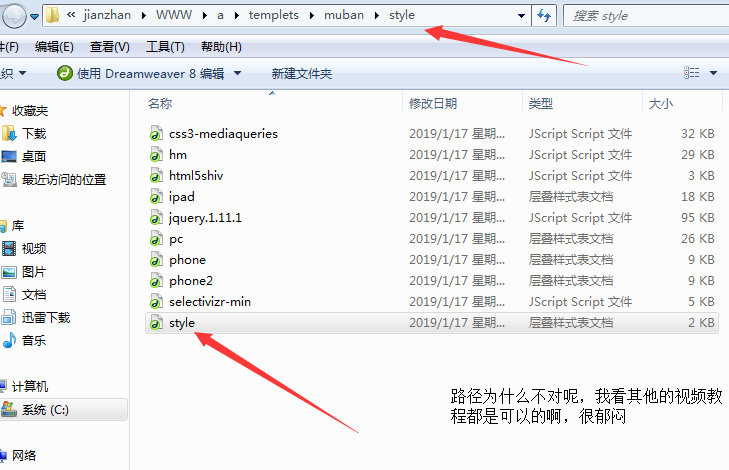Go to muban folder in breadcrumb
The image size is (729, 470).
344,15
